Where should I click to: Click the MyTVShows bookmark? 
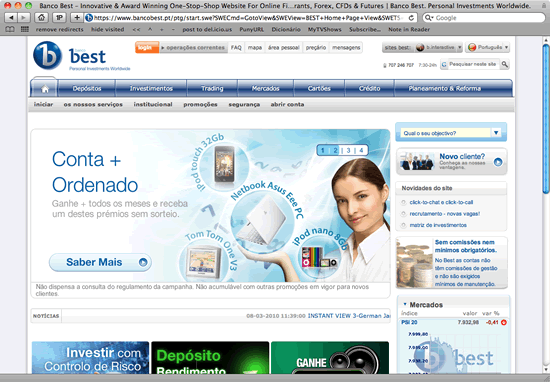pyautogui.click(x=324, y=29)
